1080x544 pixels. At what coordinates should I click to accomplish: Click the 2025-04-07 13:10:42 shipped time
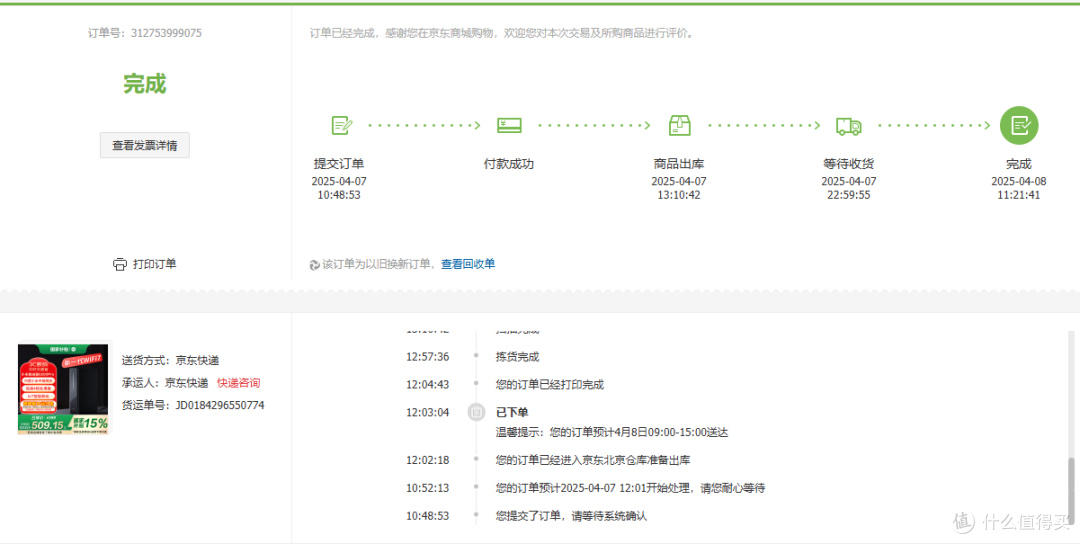(679, 188)
